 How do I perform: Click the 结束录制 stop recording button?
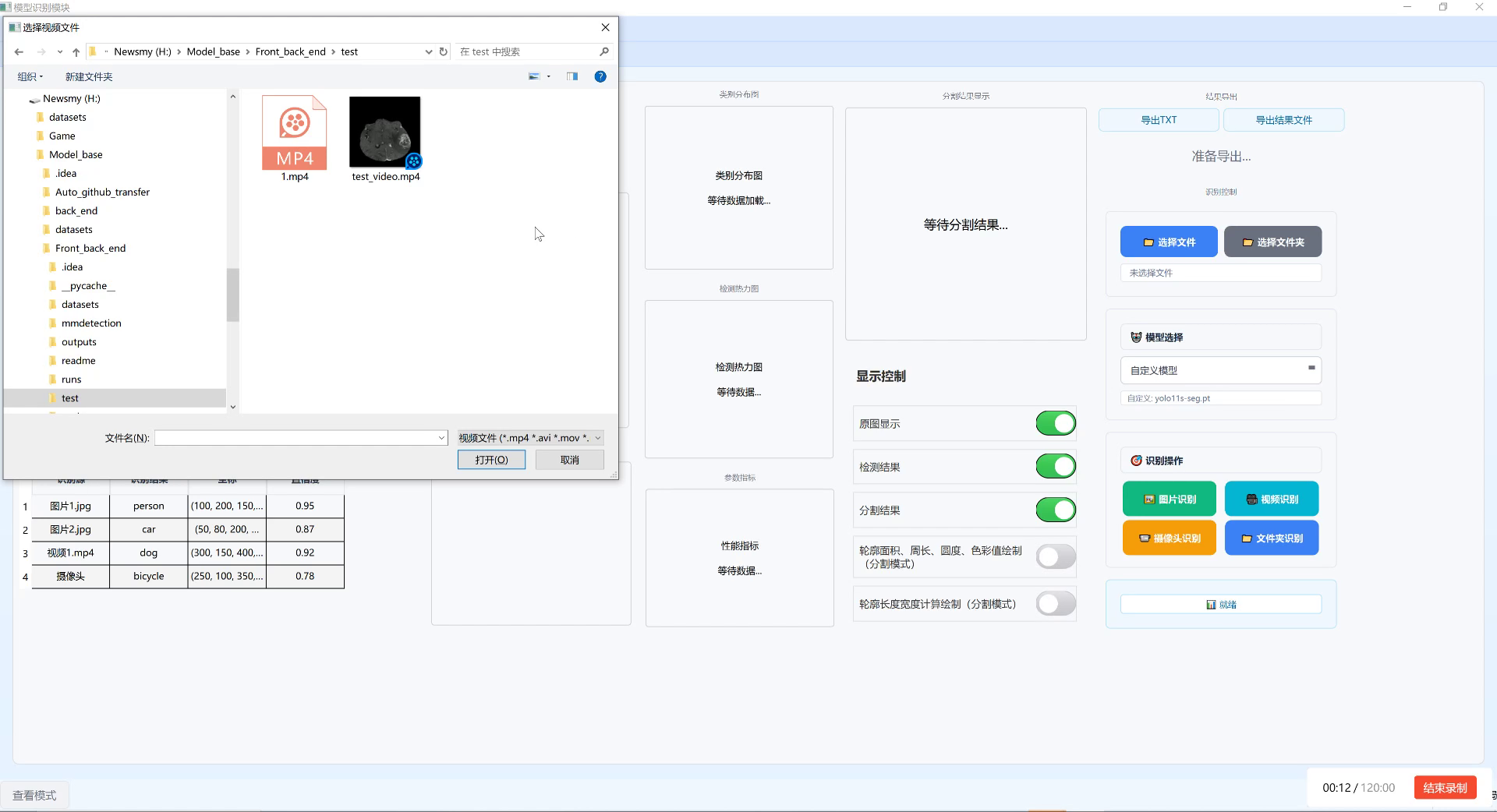point(1444,788)
